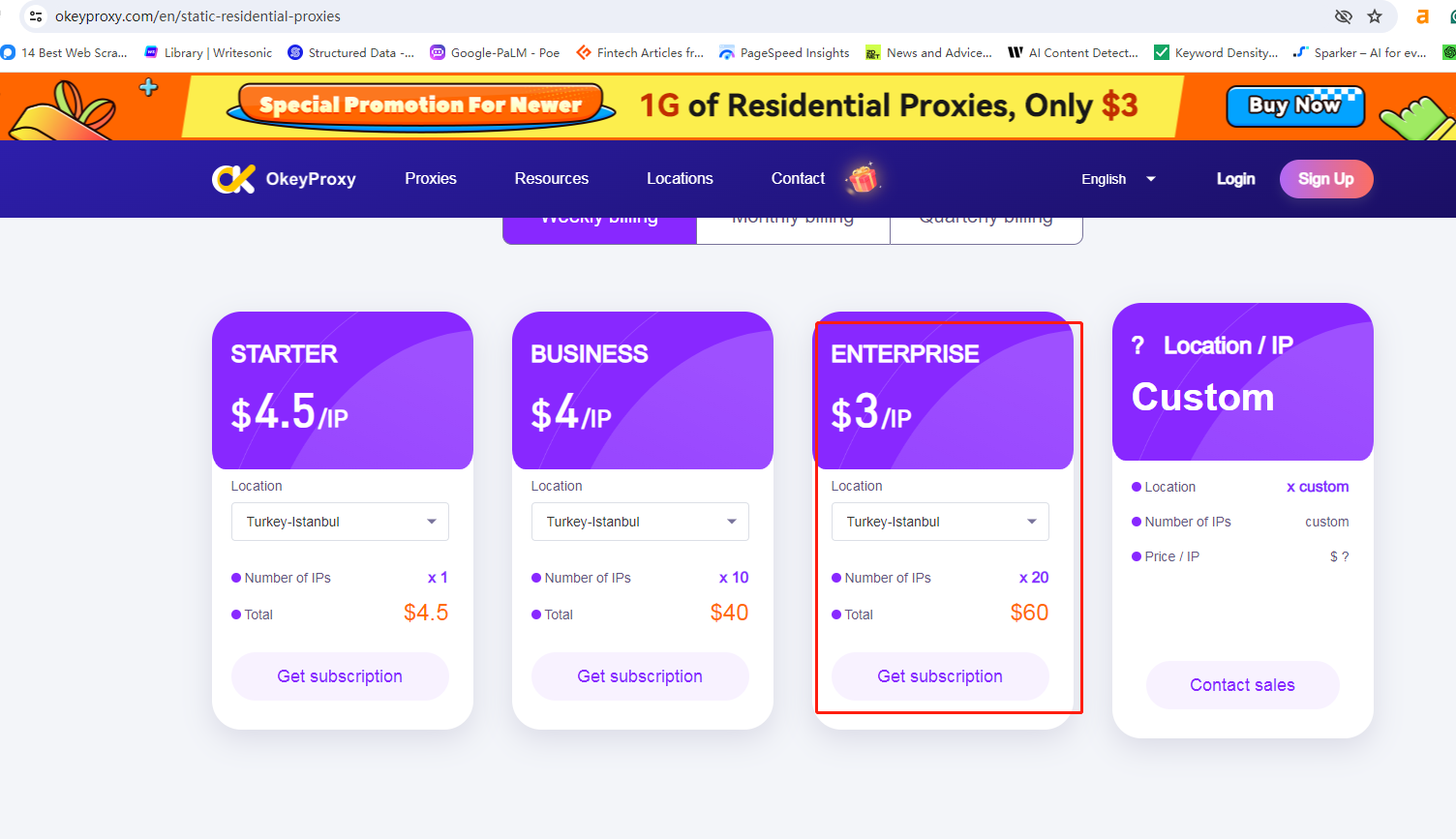Get subscription for the Business plan
The width and height of the screenshot is (1456, 839).
640,676
